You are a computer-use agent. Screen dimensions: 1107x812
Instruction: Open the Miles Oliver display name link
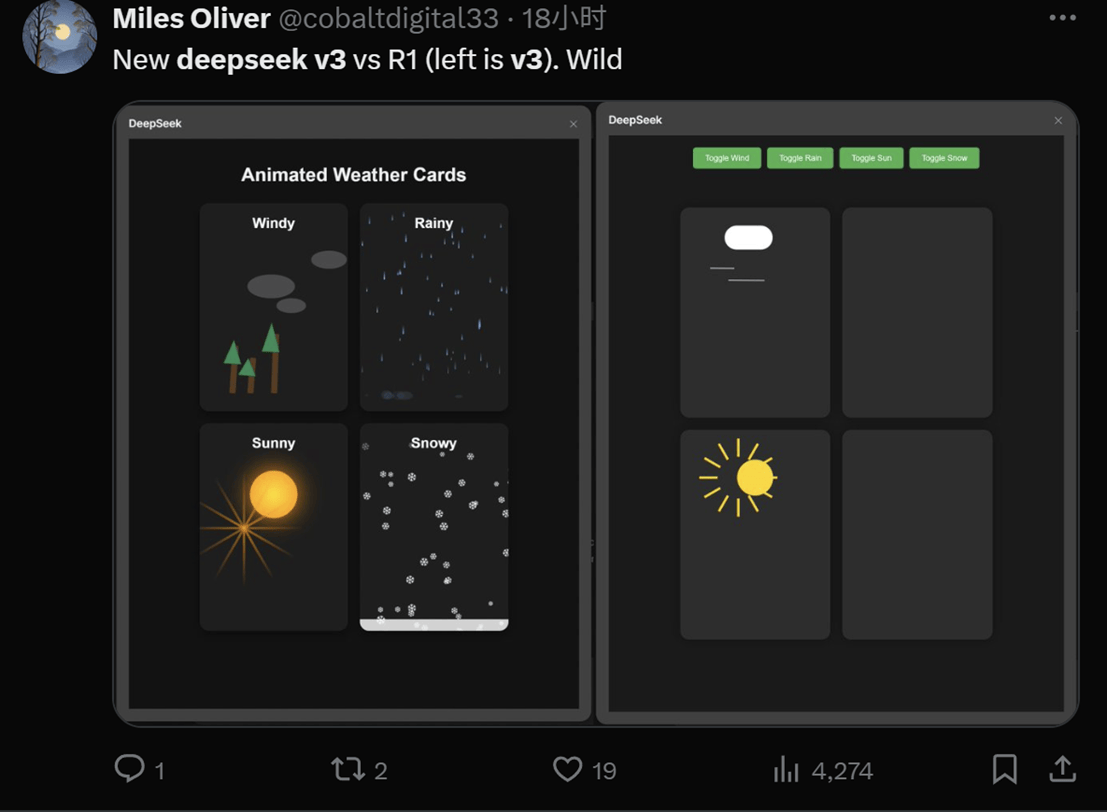[x=191, y=18]
